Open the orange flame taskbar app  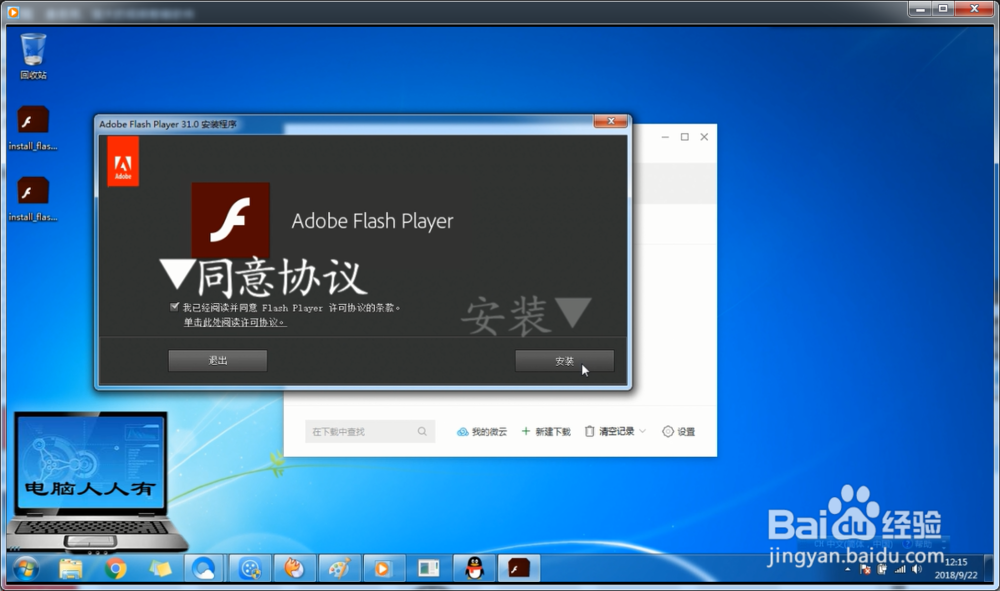click(294, 568)
